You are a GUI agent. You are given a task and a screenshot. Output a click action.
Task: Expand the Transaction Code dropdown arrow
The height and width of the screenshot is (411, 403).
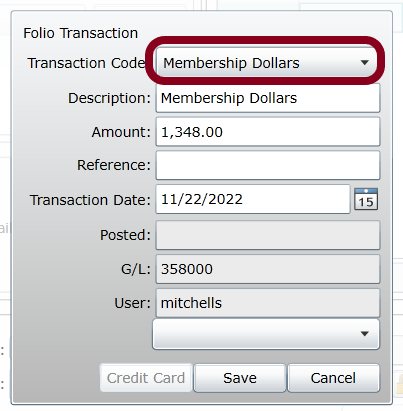pyautogui.click(x=365, y=63)
